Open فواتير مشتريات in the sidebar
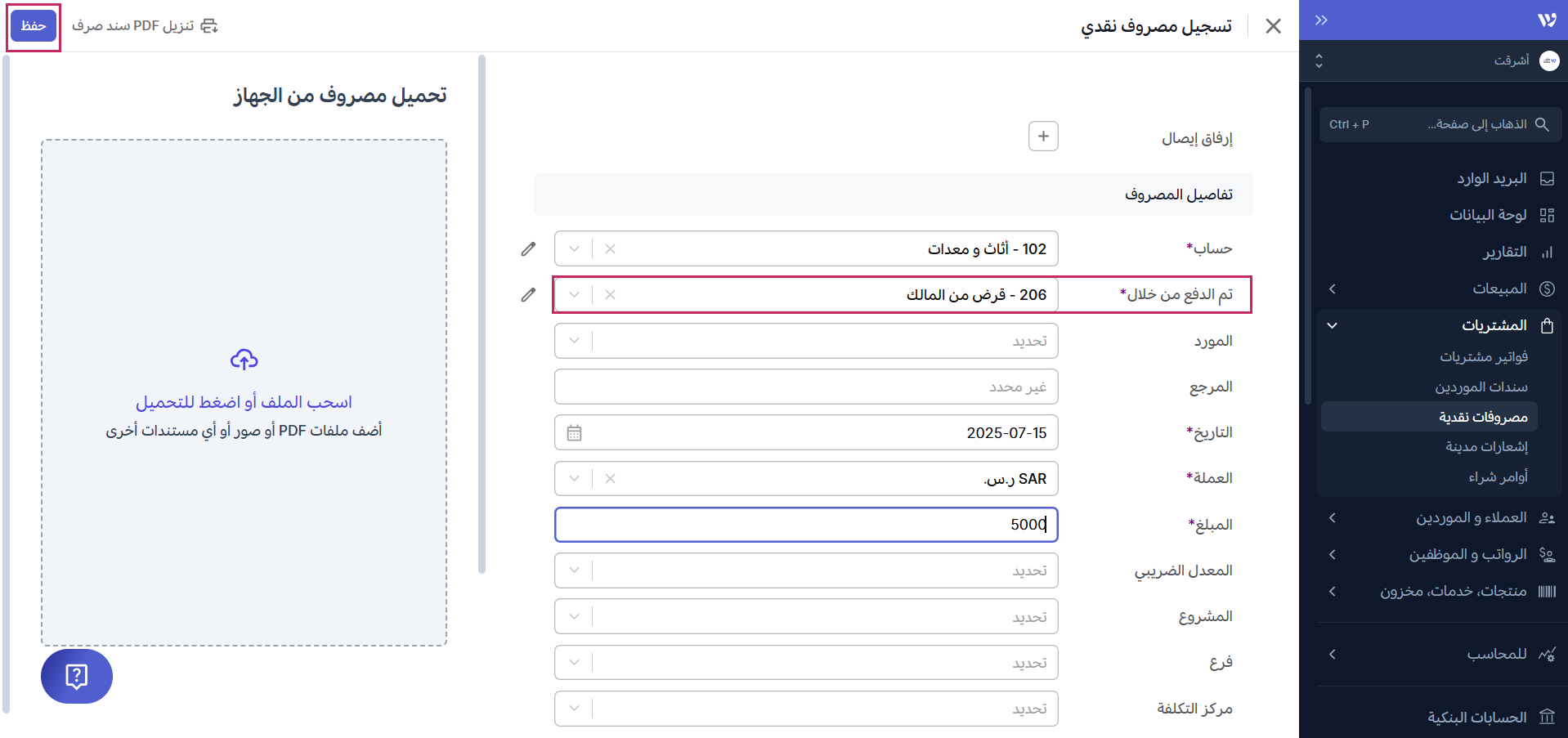The image size is (1568, 738). tap(1483, 357)
